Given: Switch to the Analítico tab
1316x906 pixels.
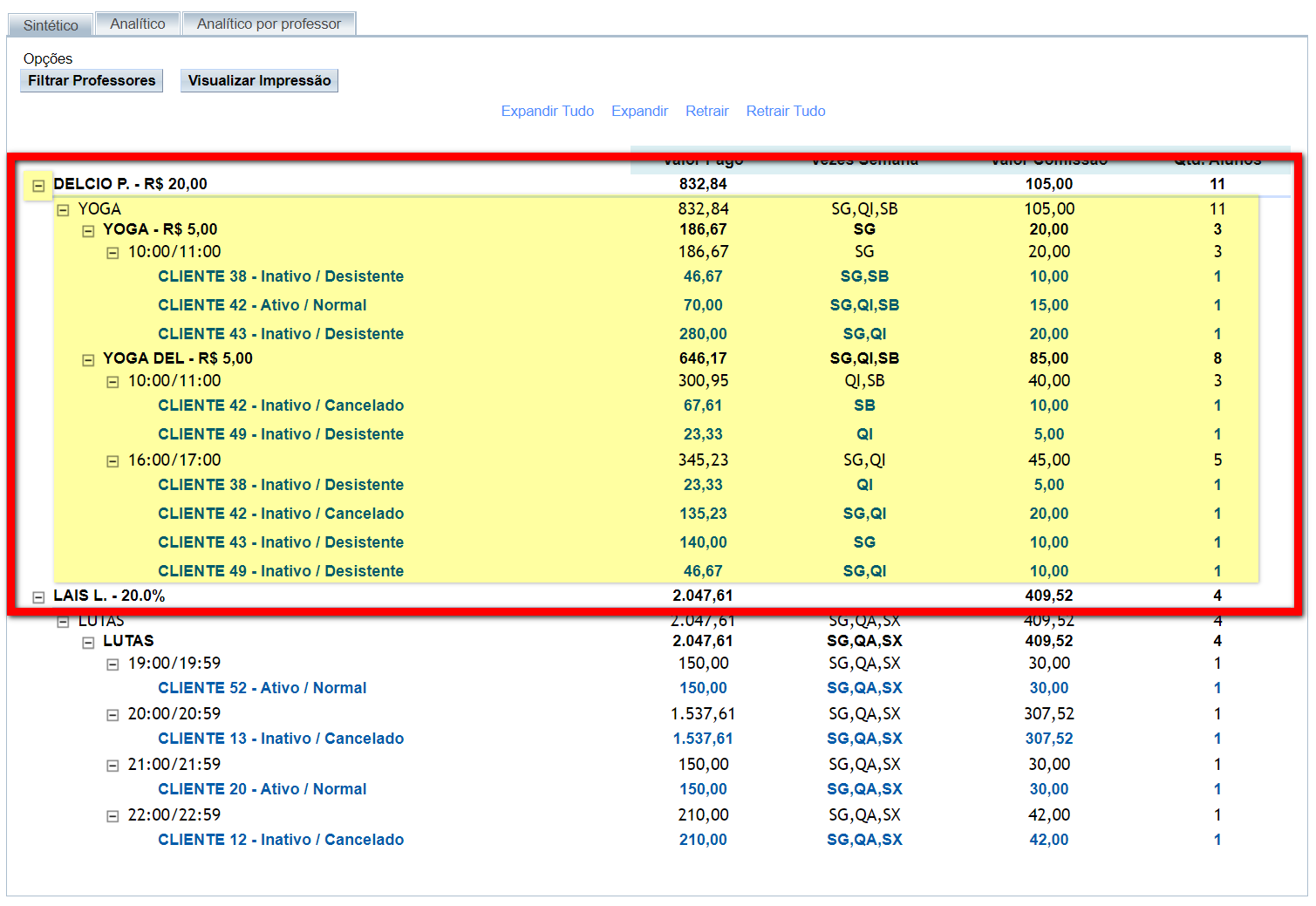Looking at the screenshot, I should tap(137, 24).
